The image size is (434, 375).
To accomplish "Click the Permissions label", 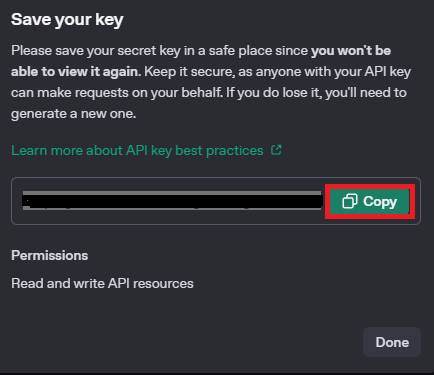I will [50, 255].
